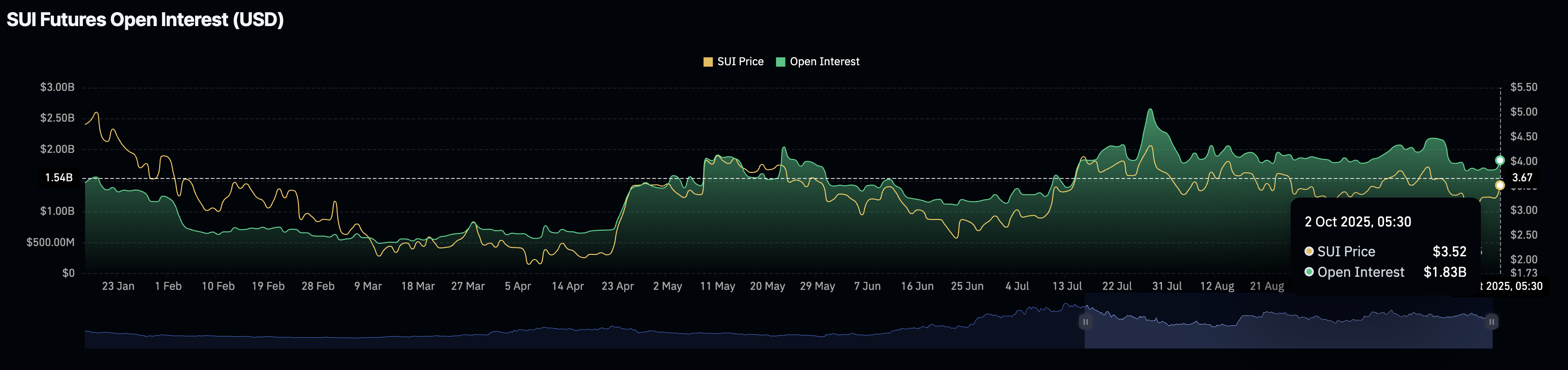Click yellow SUI Price marker dot at chart's right edge

click(x=1500, y=185)
